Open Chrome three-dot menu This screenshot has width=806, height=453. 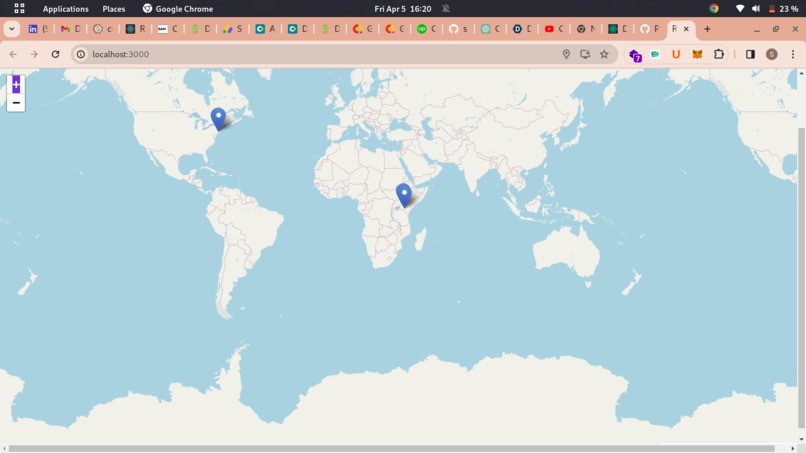[x=793, y=54]
